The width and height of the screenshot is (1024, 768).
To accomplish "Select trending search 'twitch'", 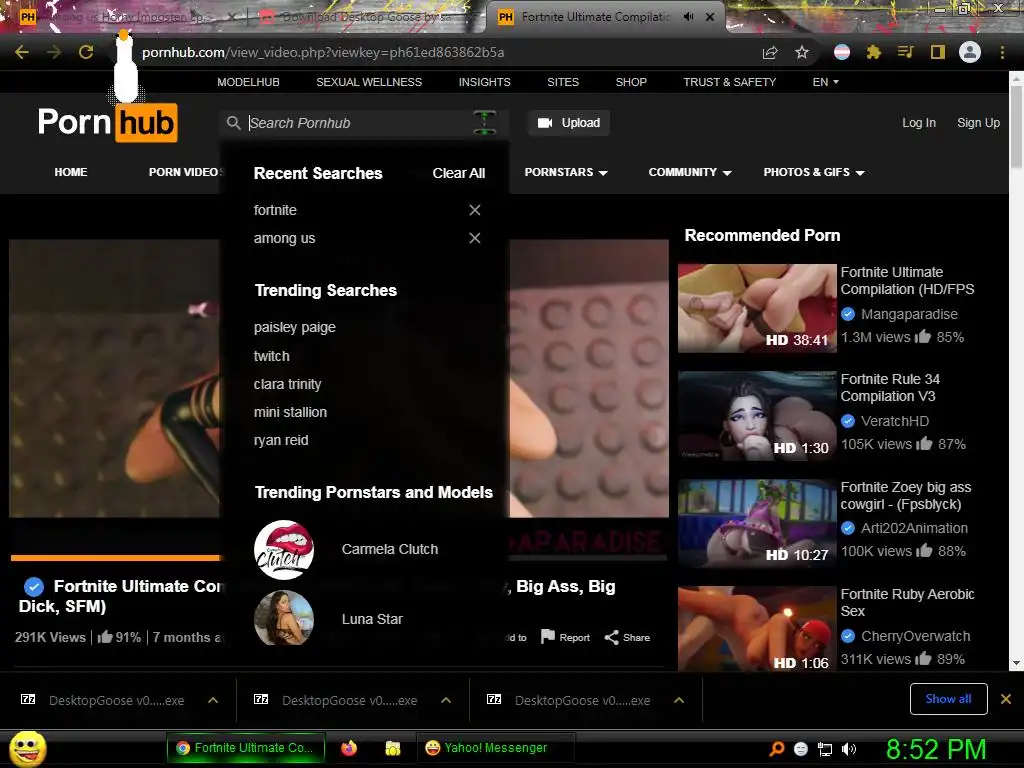I will pyautogui.click(x=271, y=356).
